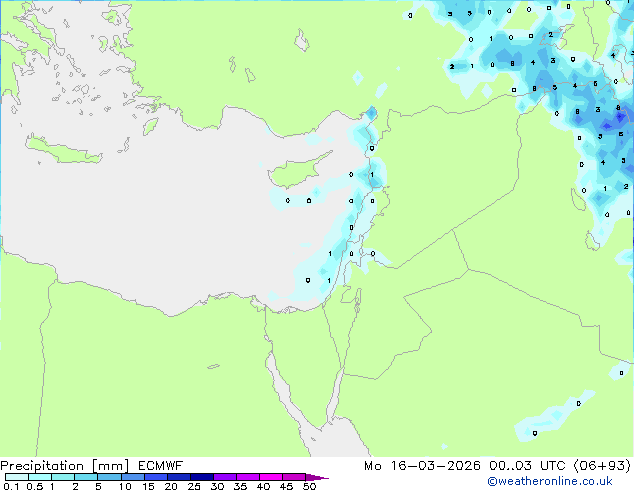
Task: Select the 20–25 mm legend color segment
Action: [x=178, y=477]
